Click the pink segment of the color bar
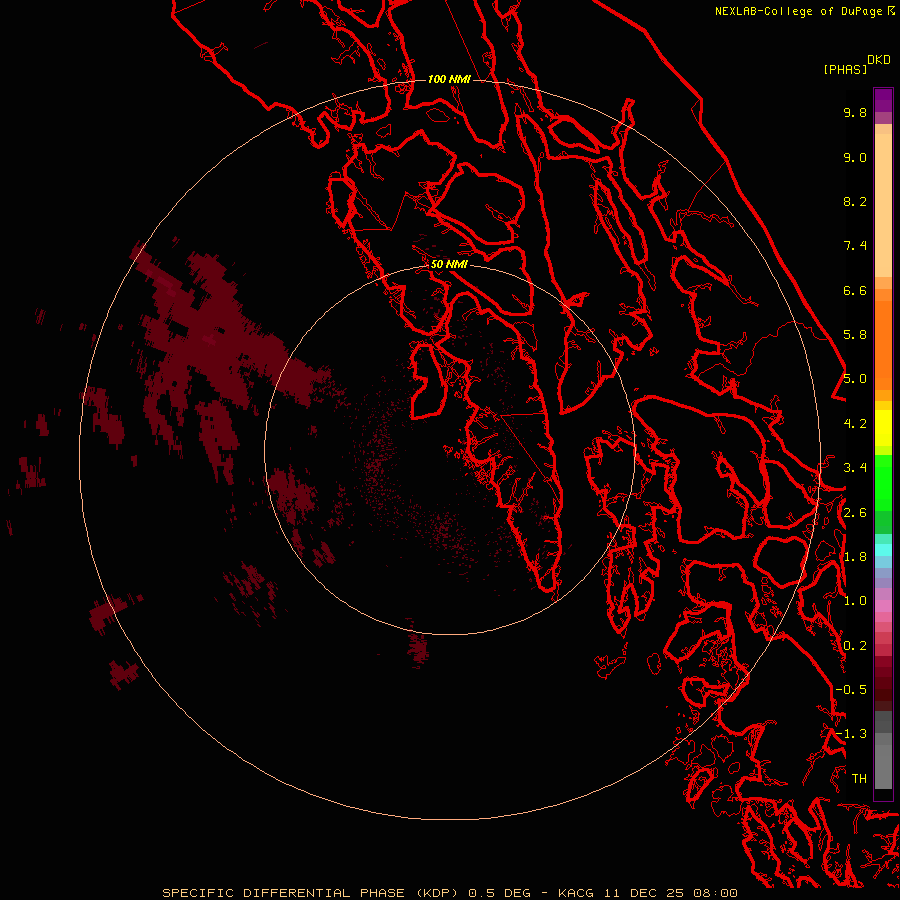 click(x=883, y=606)
